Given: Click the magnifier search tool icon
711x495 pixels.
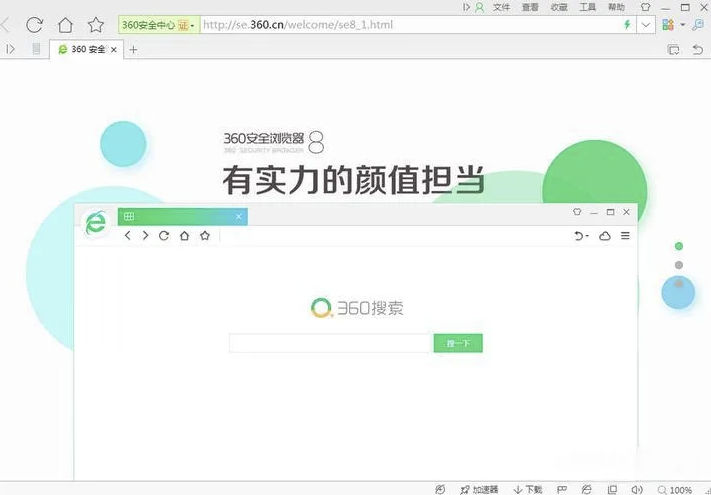Looking at the screenshot, I should (x=698, y=25).
